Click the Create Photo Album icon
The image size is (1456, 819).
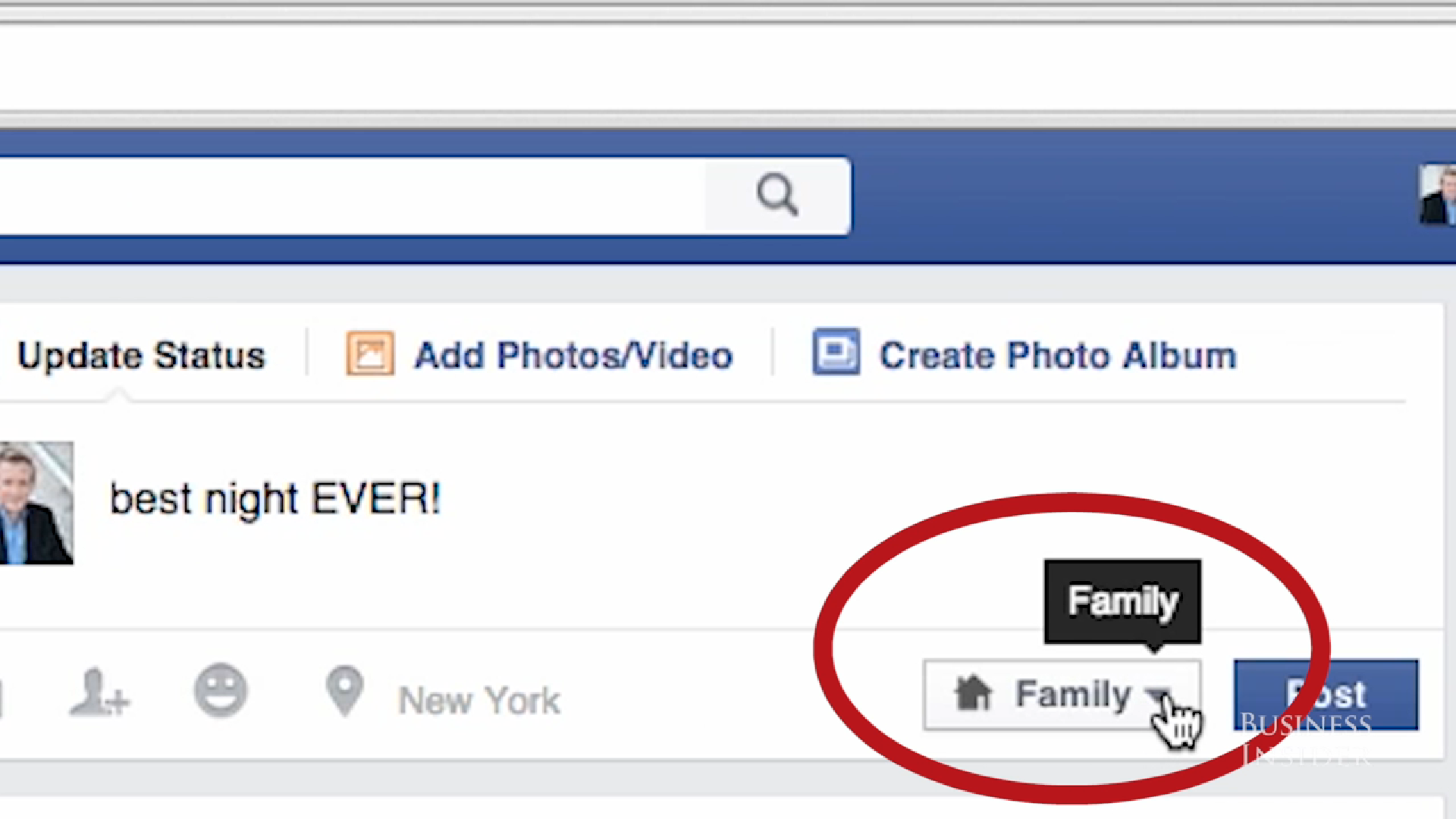coord(836,352)
